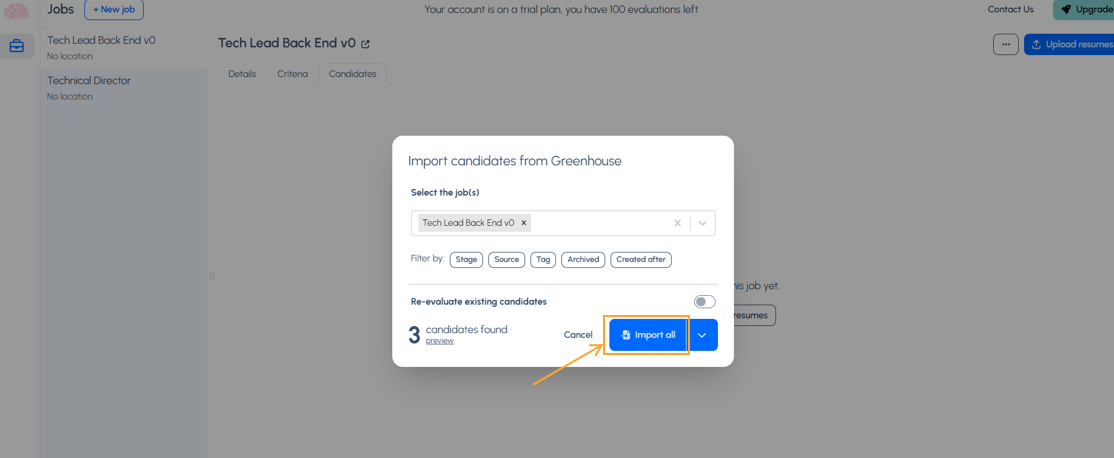Click the job selection input field
This screenshot has height=458, width=1114.
pos(563,223)
